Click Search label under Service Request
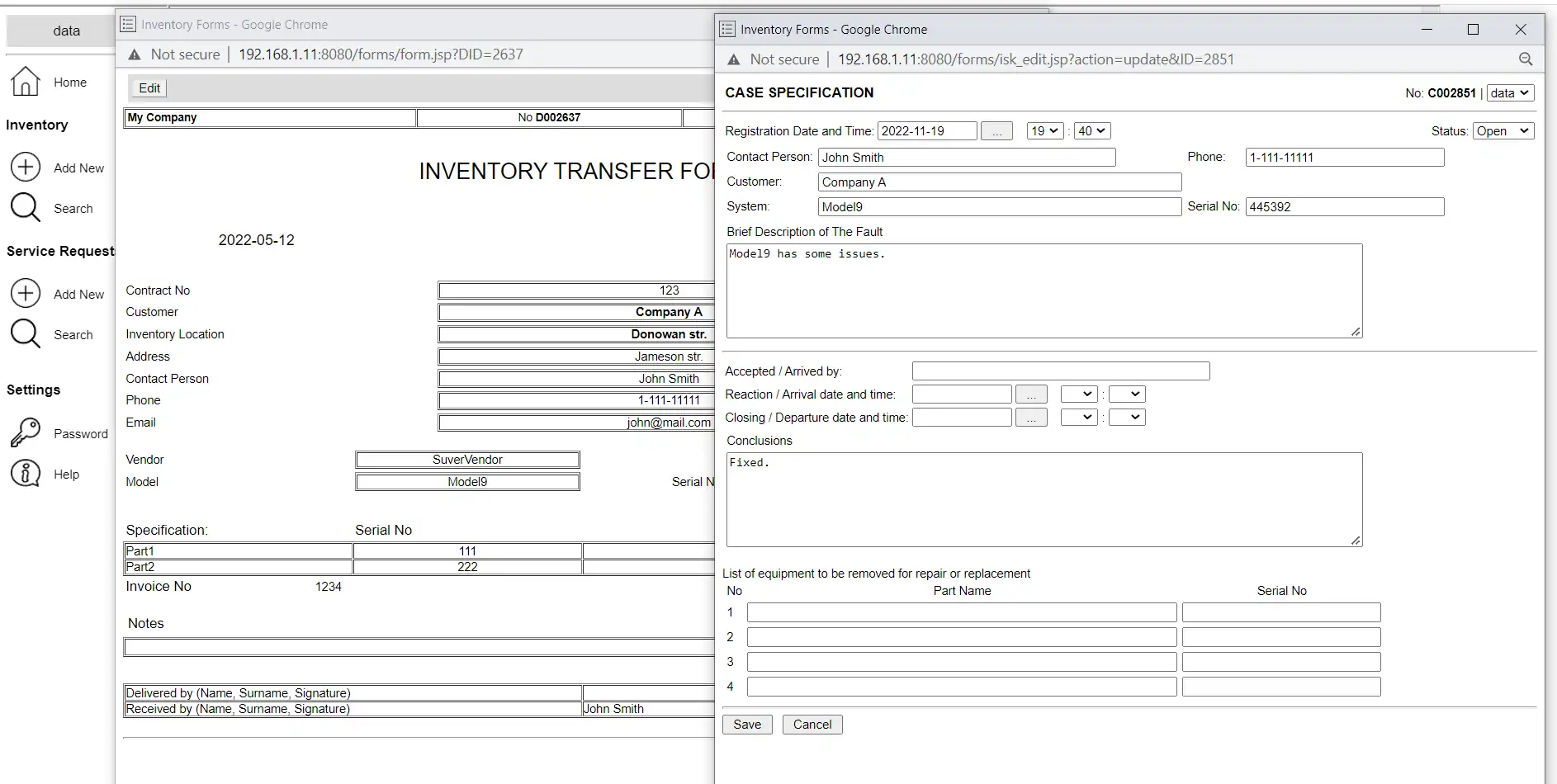The width and height of the screenshot is (1557, 784). (73, 335)
